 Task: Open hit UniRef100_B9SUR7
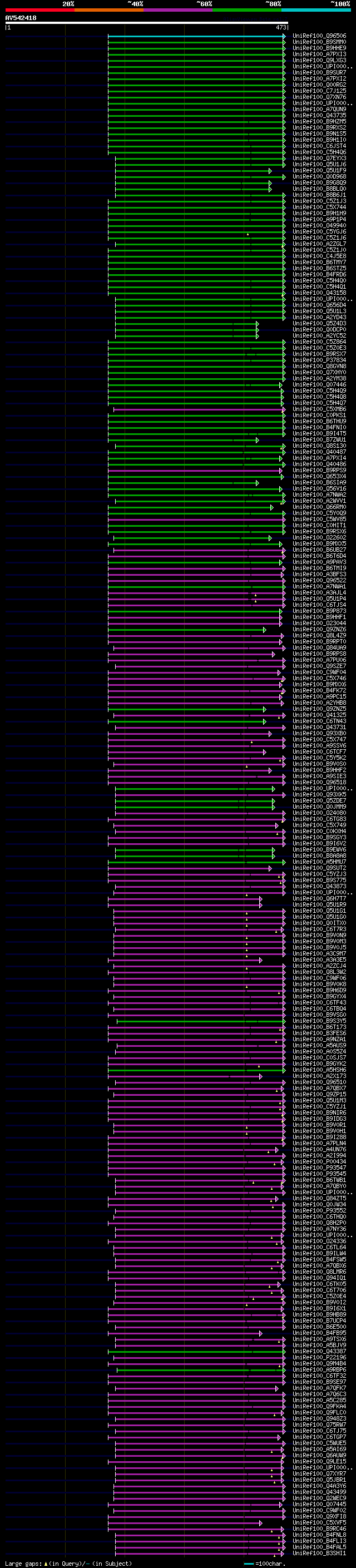tap(319, 72)
